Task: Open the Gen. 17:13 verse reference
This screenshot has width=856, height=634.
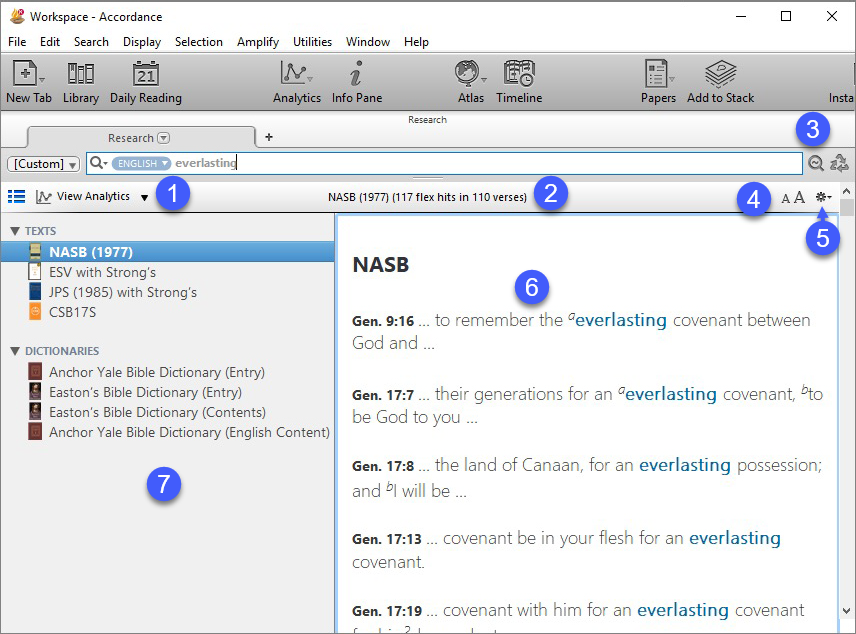Action: tap(387, 540)
